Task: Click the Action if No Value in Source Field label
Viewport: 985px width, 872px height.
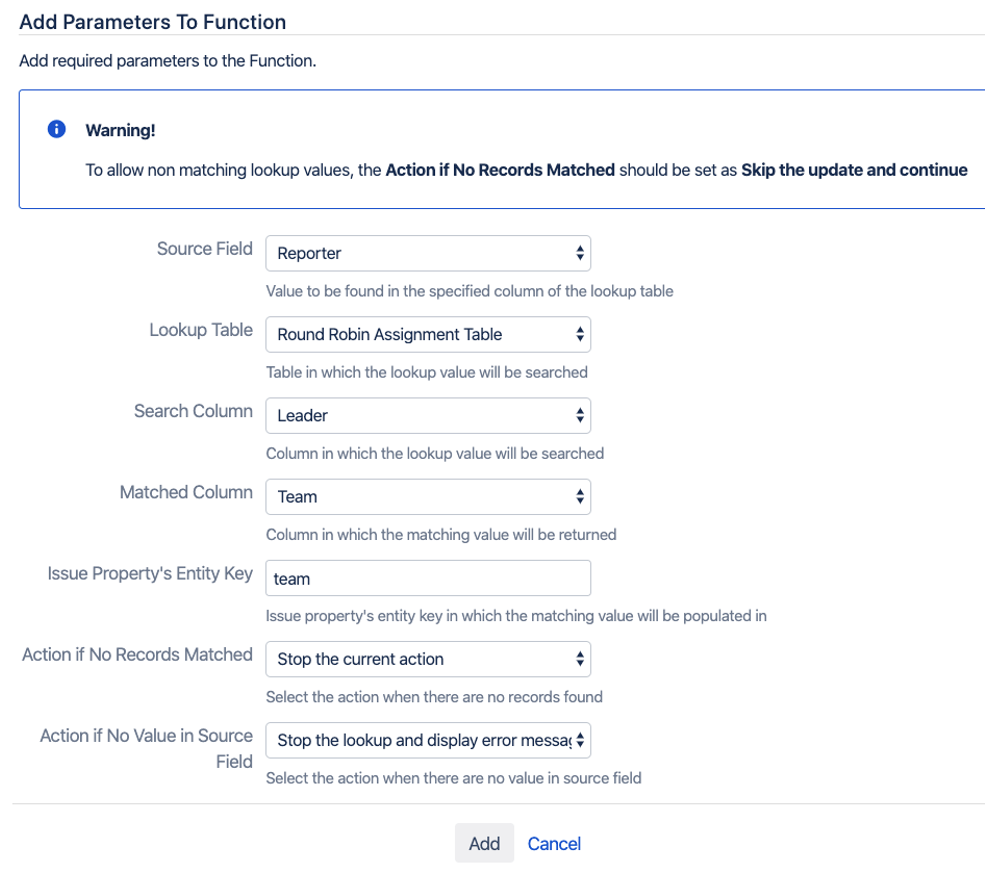Action: click(146, 748)
